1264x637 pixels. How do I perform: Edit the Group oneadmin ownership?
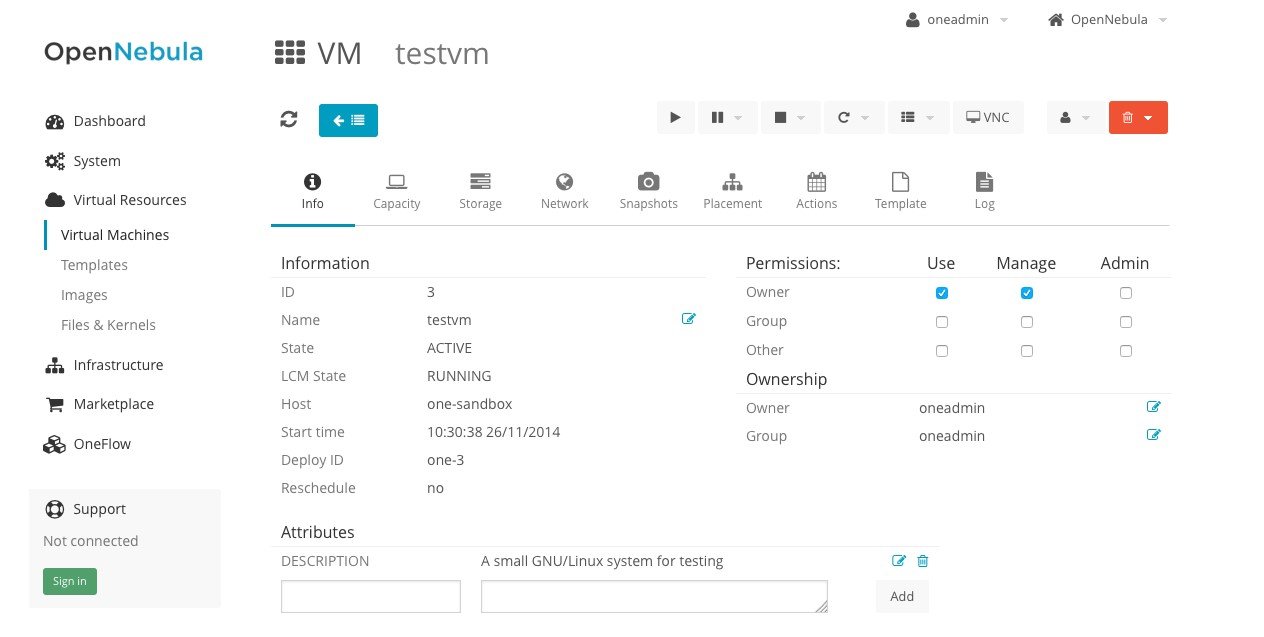click(x=1153, y=435)
